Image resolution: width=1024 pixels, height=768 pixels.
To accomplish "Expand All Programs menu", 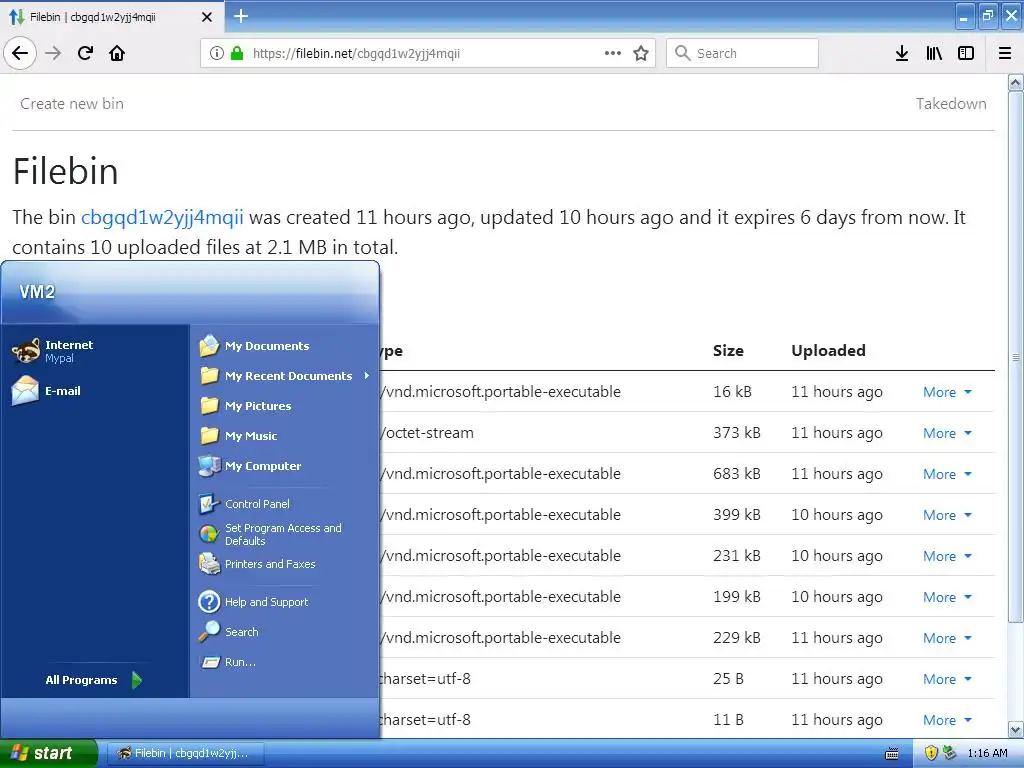I will [x=93, y=680].
